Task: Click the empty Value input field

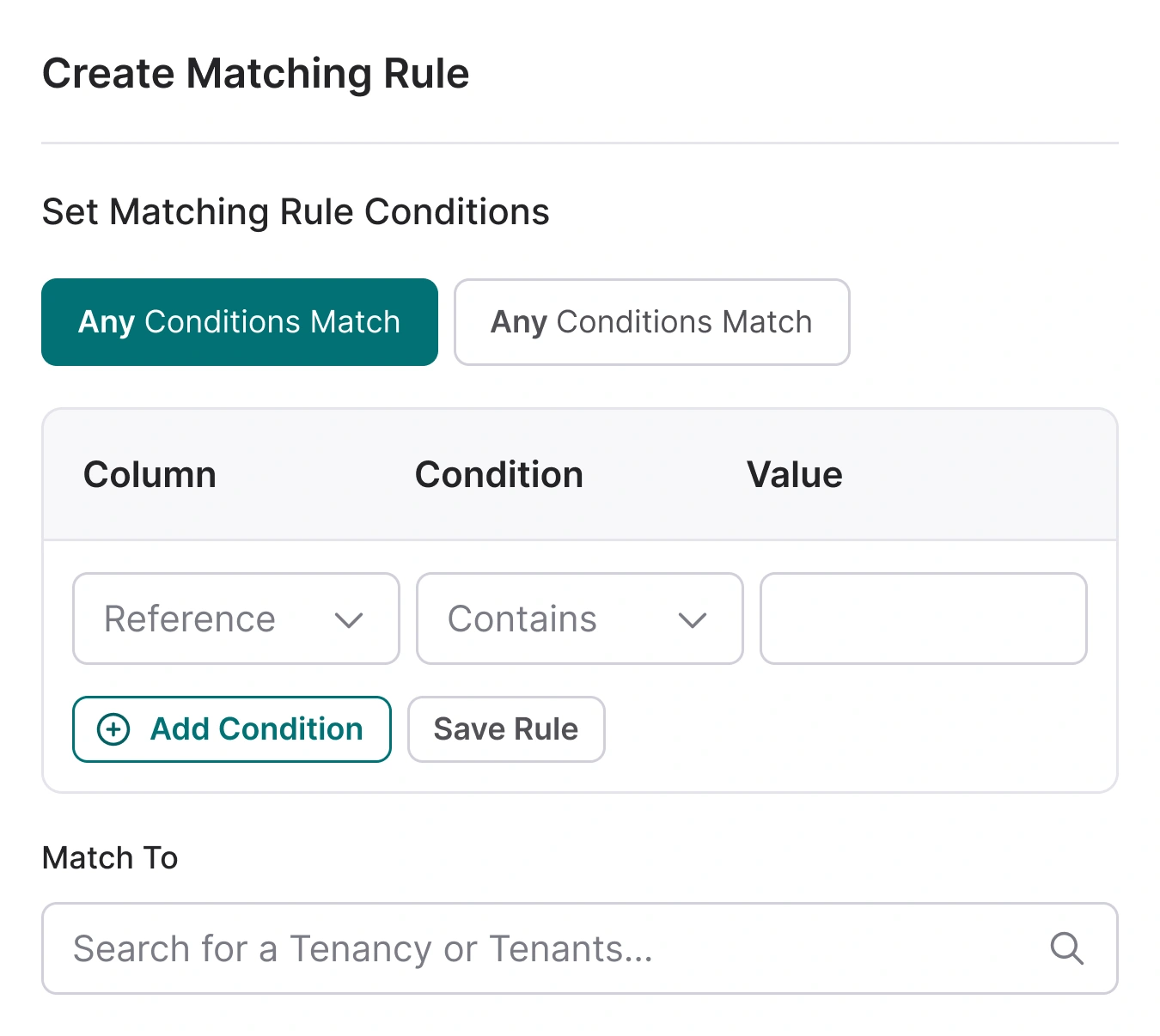Action: click(x=922, y=619)
